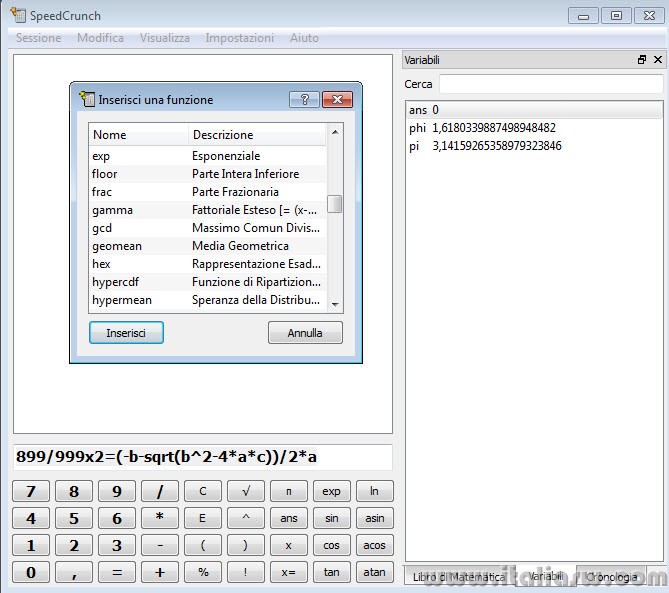Click the divide slash keypad button
Viewport: 669px width, 593px height.
[x=160, y=491]
